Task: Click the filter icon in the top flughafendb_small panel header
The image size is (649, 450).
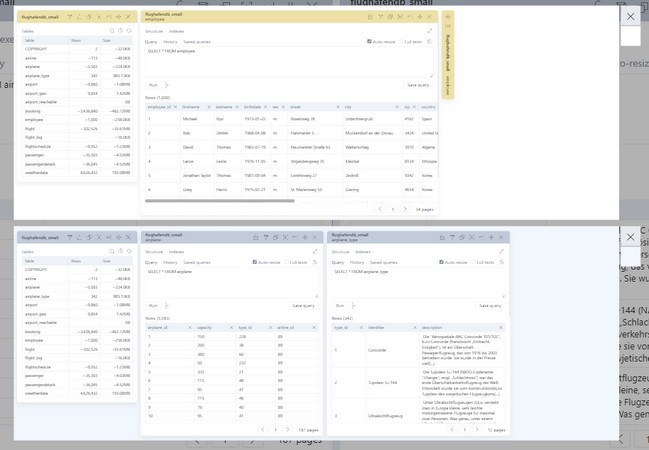Action: tap(70, 17)
